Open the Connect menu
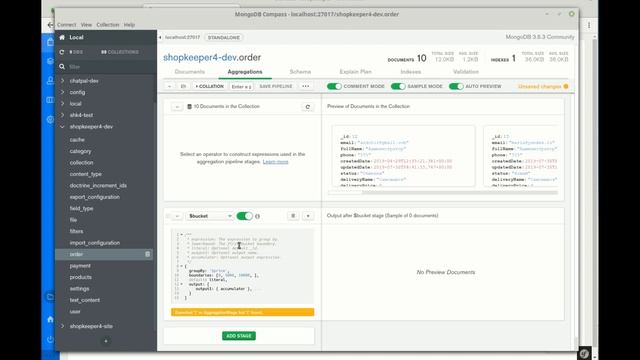The height and width of the screenshot is (360, 640). click(x=67, y=25)
